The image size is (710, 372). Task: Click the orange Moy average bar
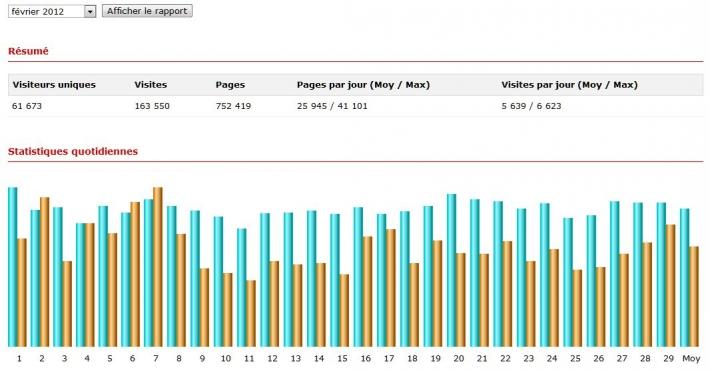694,297
